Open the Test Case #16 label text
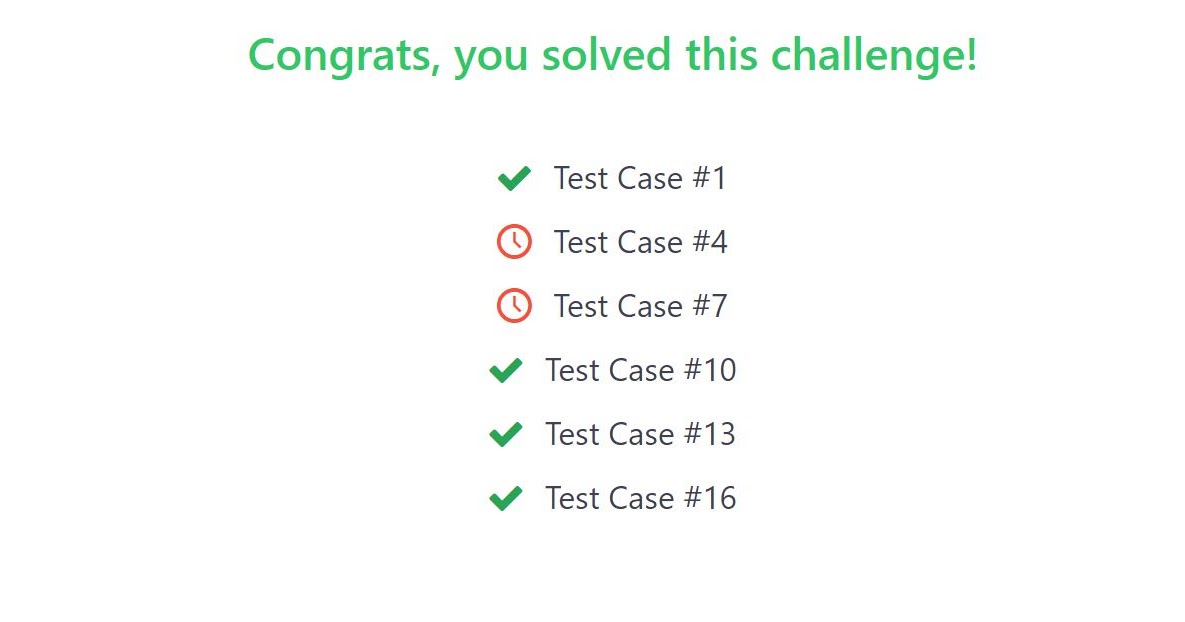This screenshot has height=622, width=1185. [640, 498]
